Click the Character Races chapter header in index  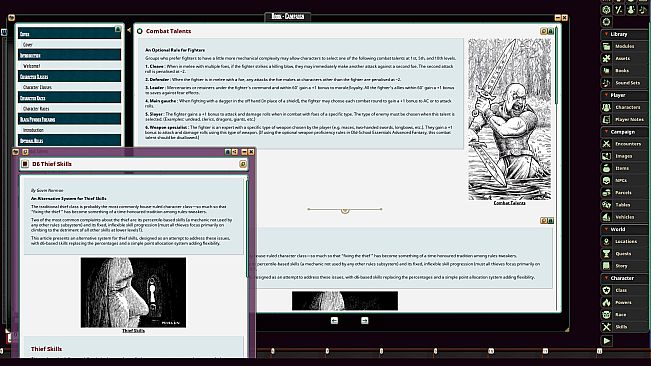click(69, 98)
